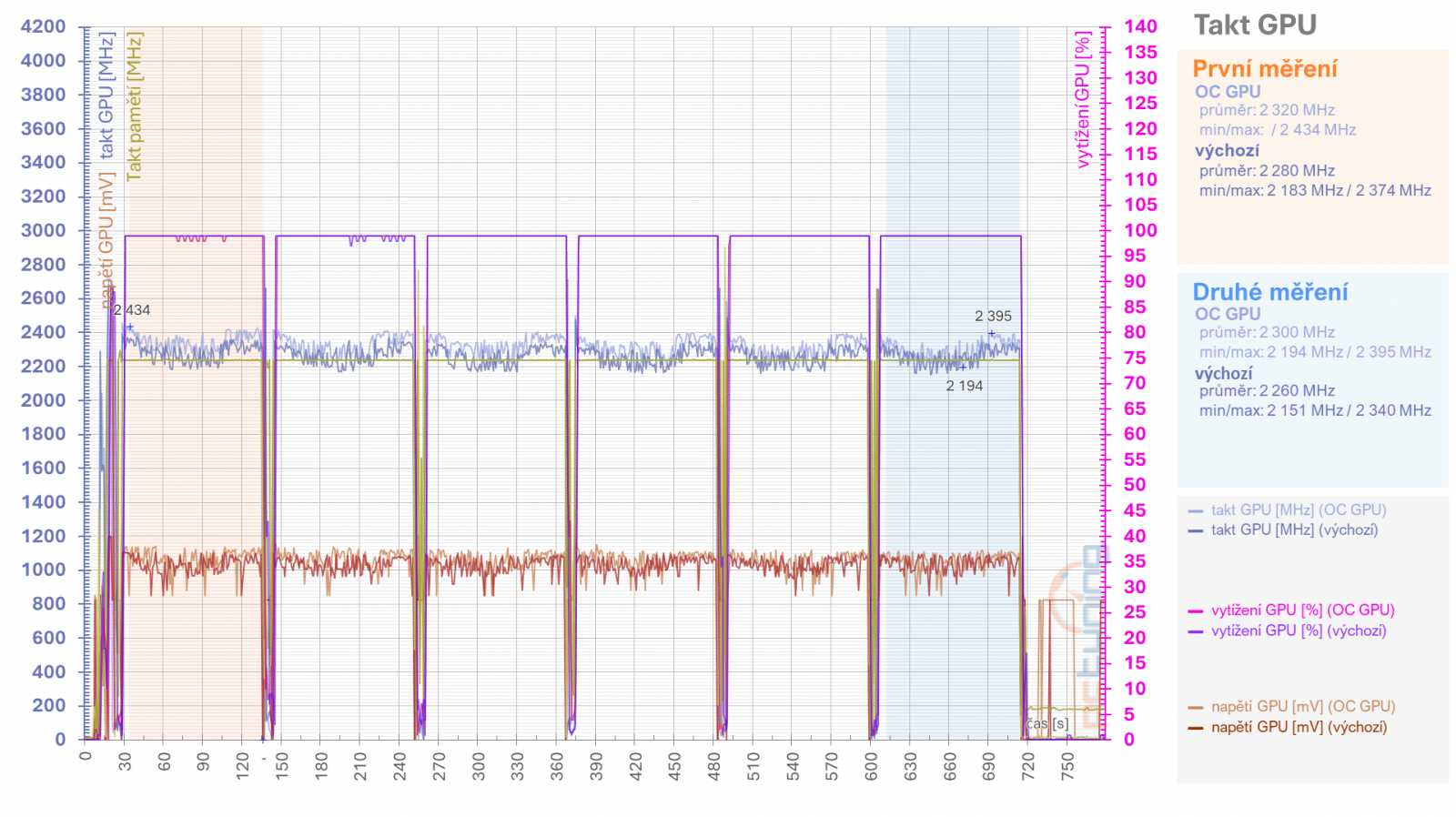
Task: Click the orange "napětí GPU (OC GPU)" legend swatch
Action: coord(1196,708)
